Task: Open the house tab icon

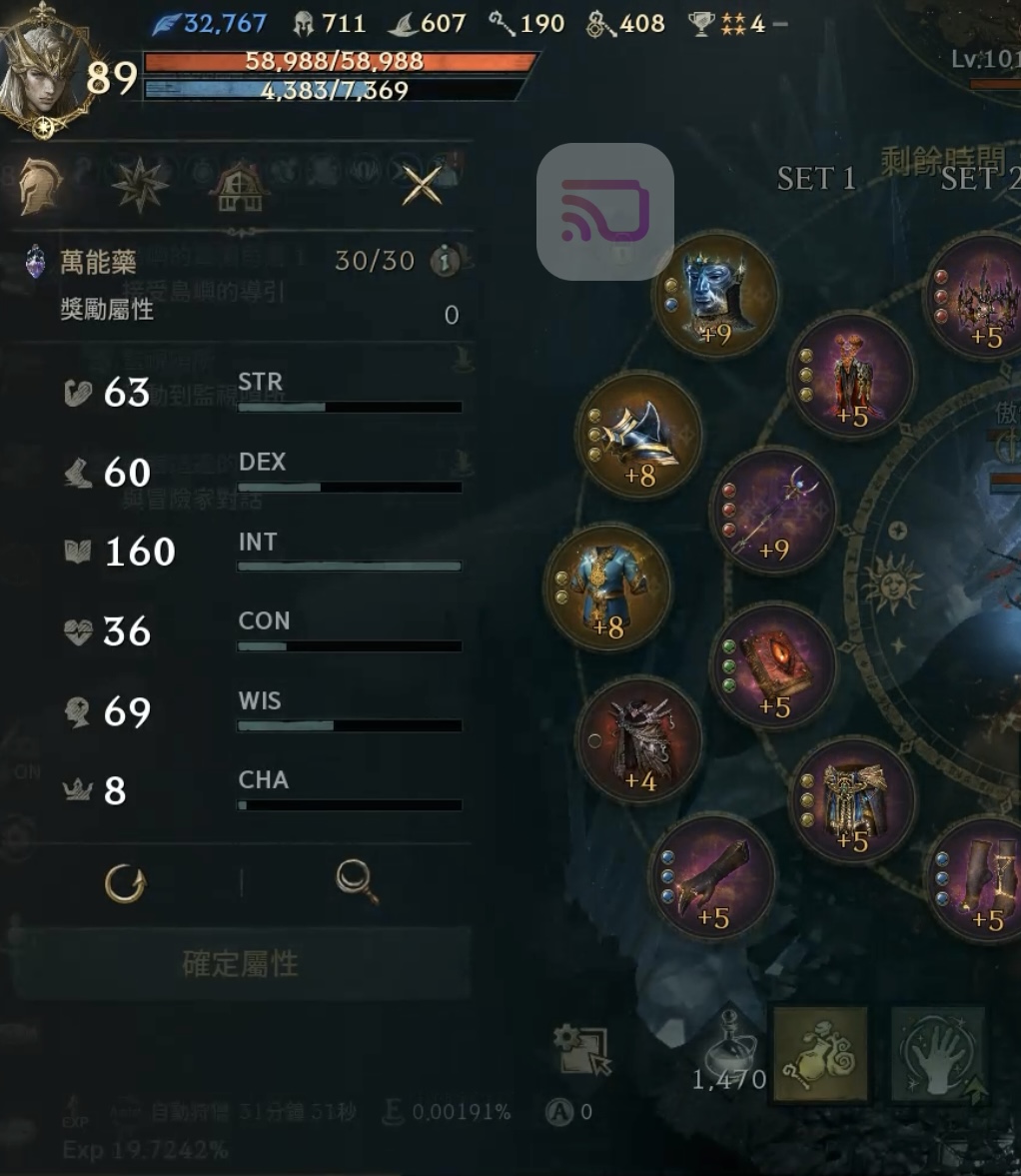Action: tap(240, 186)
